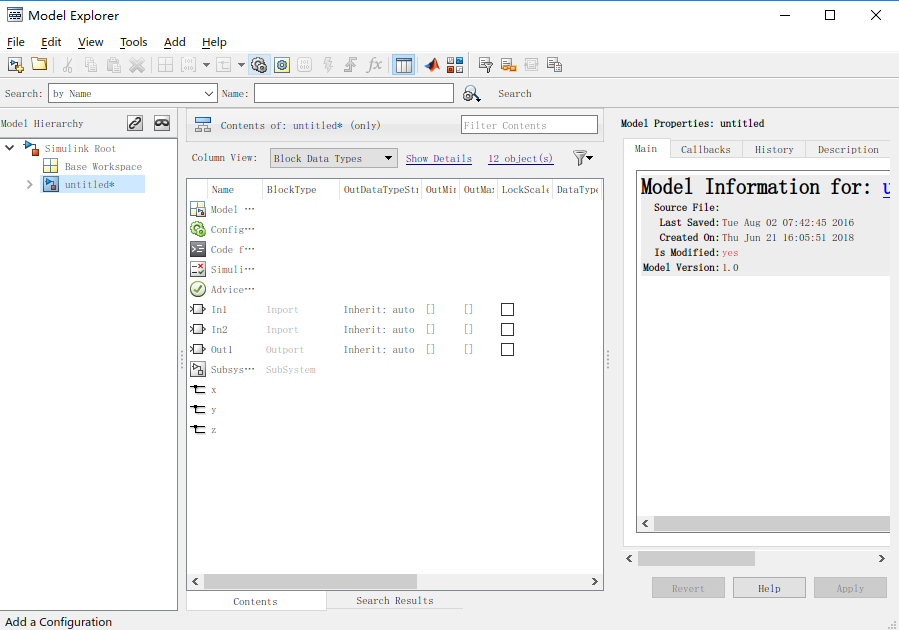Select the Model Workspace row icon
Viewport: 899px width, 630px height.
coord(198,209)
